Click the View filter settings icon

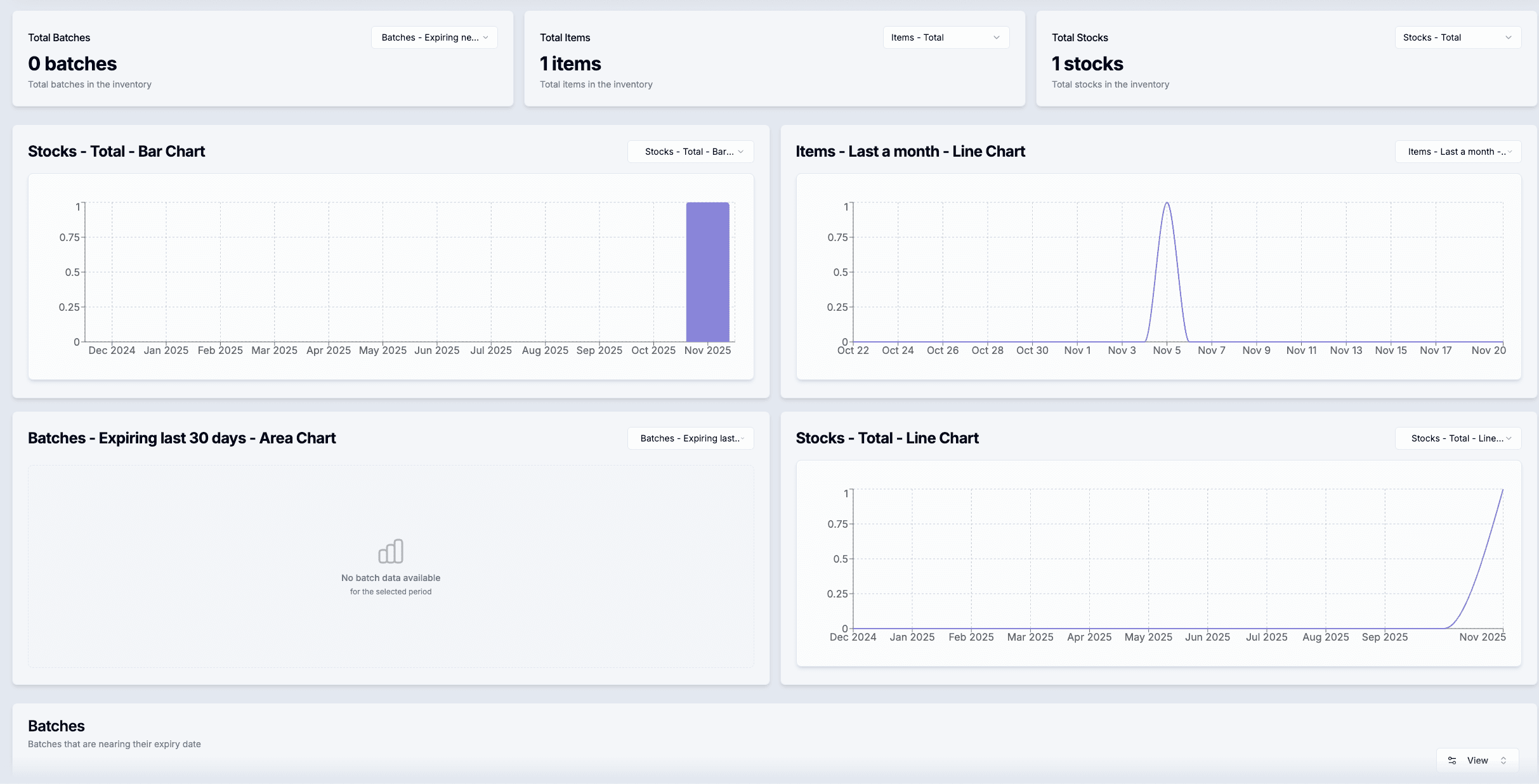click(1452, 760)
